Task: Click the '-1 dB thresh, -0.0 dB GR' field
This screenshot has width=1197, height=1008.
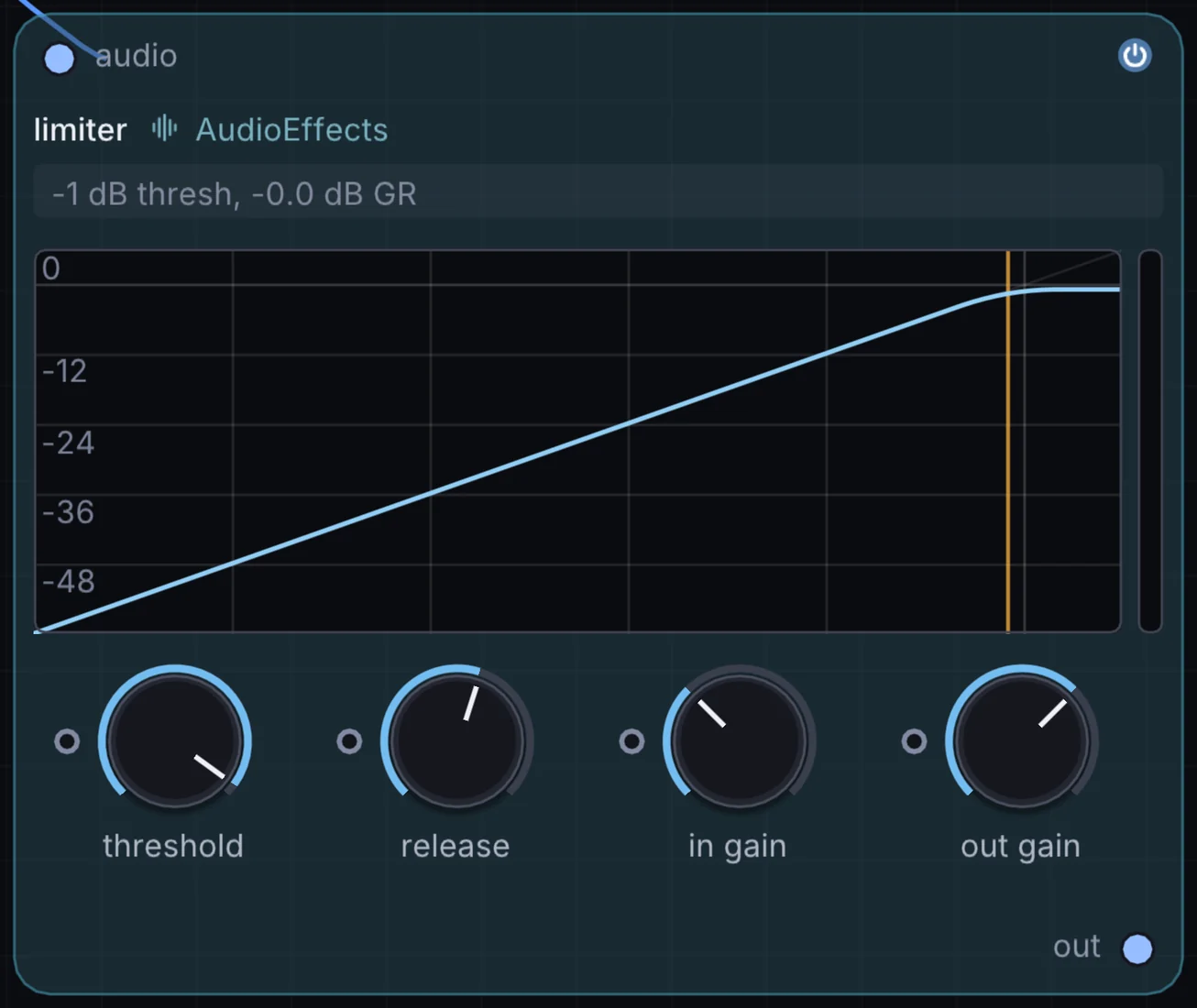Action: click(598, 193)
